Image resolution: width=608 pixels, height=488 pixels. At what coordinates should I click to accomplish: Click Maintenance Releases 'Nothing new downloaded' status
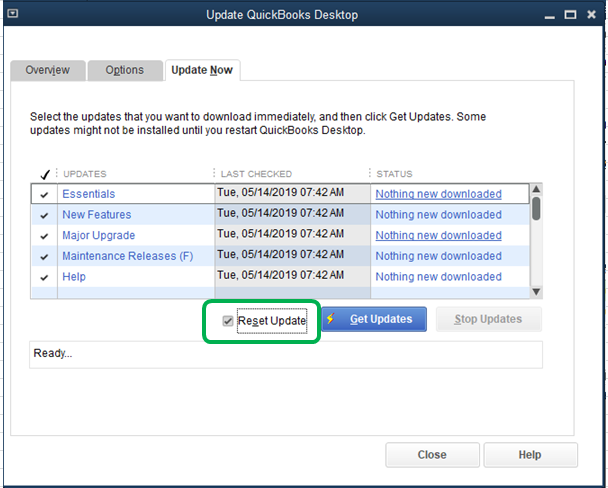tap(439, 256)
